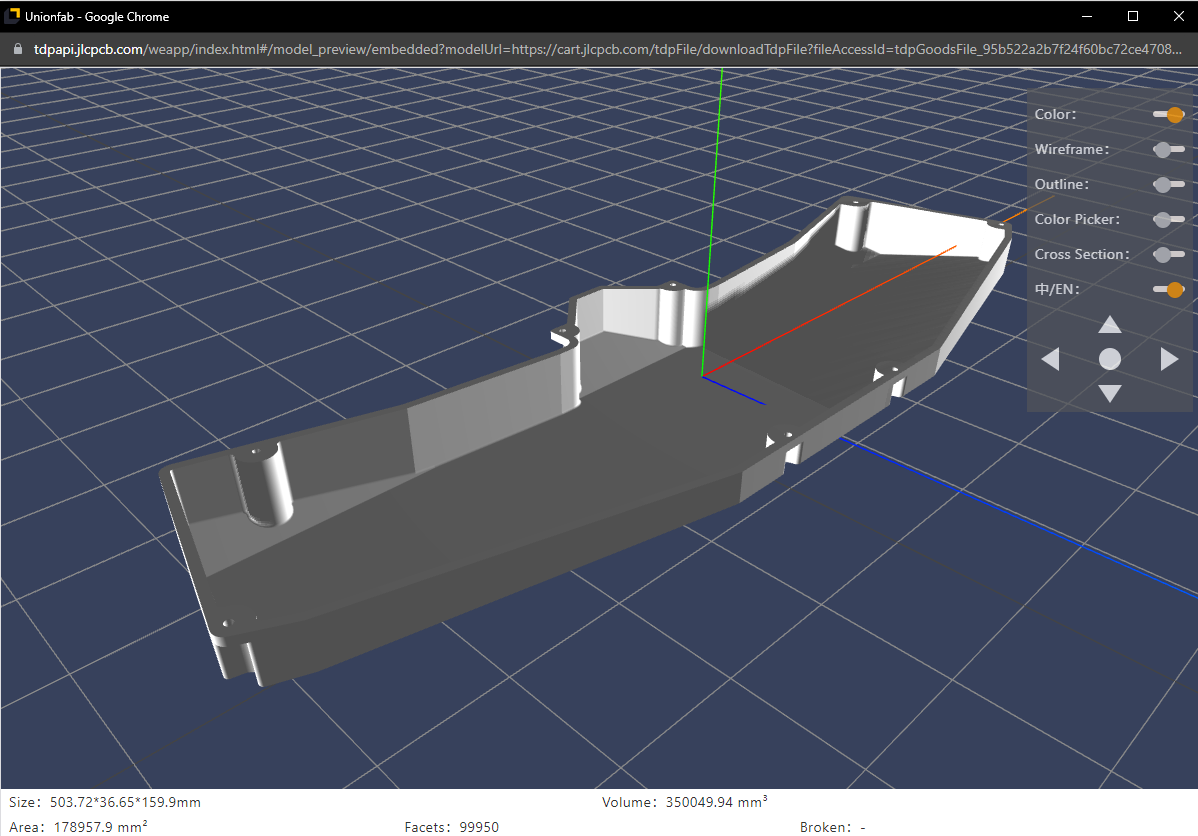Click the address bar URL
The image size is (1198, 836).
(607, 50)
